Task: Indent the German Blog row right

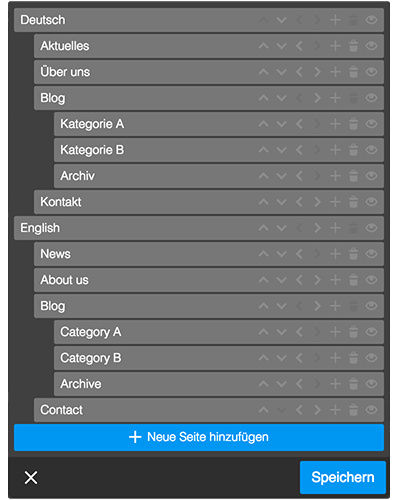Action: coord(317,98)
